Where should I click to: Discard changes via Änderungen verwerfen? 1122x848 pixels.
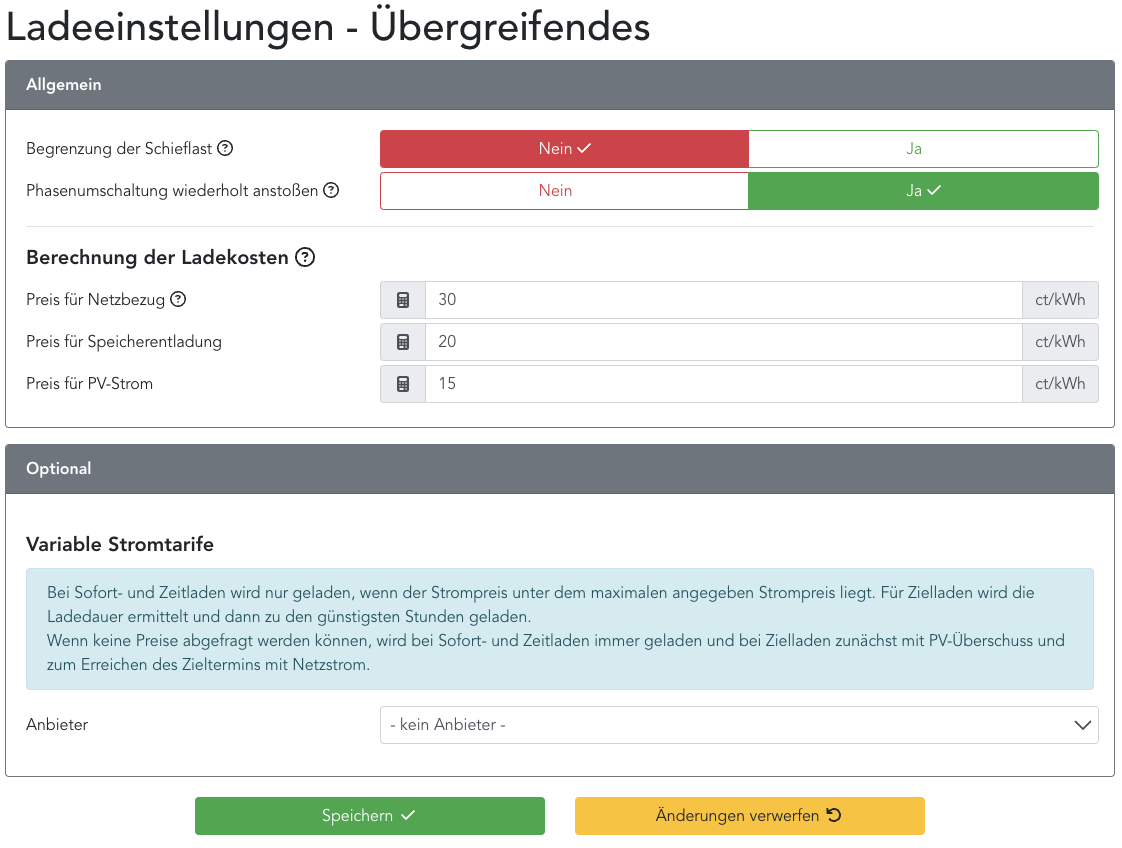749,815
